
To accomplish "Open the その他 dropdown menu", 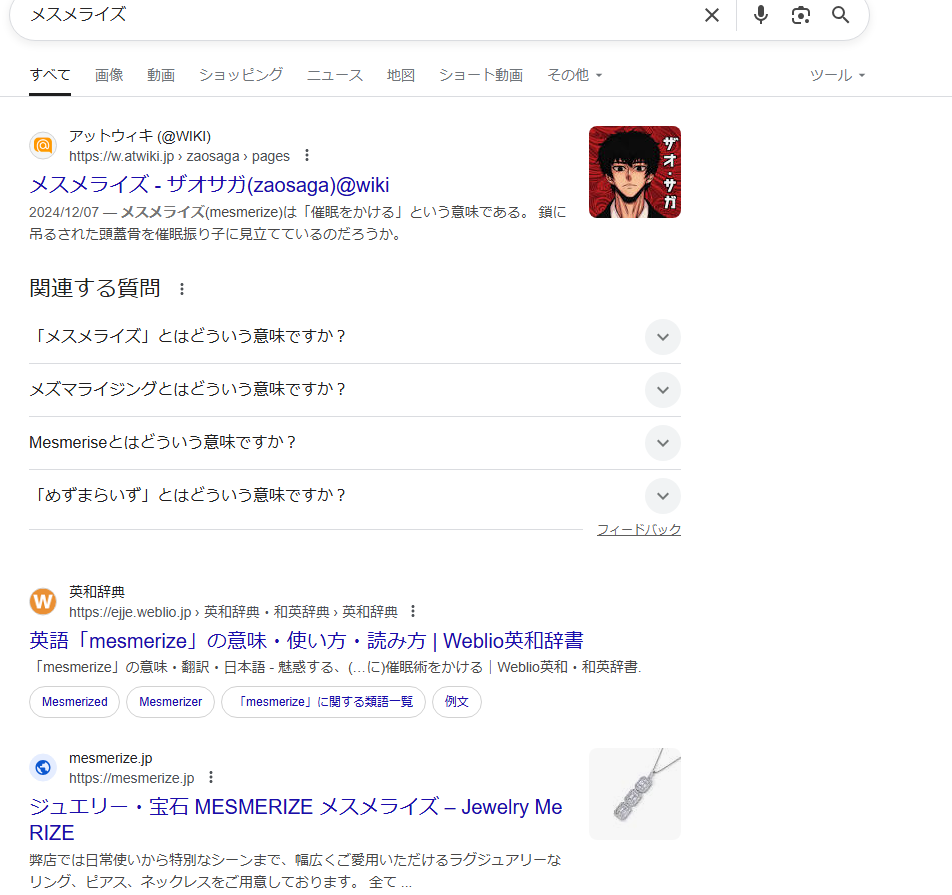I will pyautogui.click(x=574, y=75).
